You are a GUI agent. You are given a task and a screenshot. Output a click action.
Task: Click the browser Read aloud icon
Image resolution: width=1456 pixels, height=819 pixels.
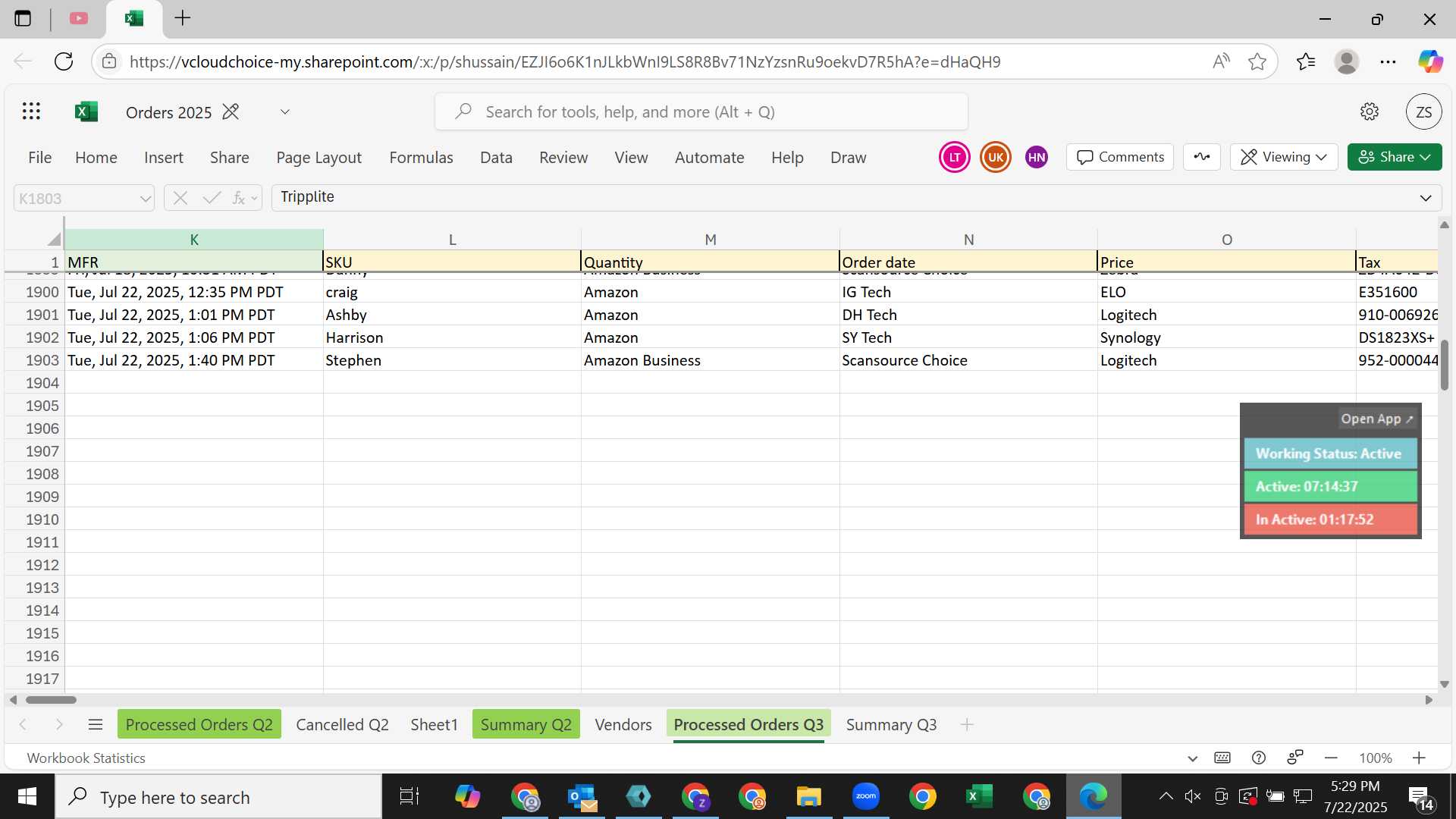[x=1221, y=61]
